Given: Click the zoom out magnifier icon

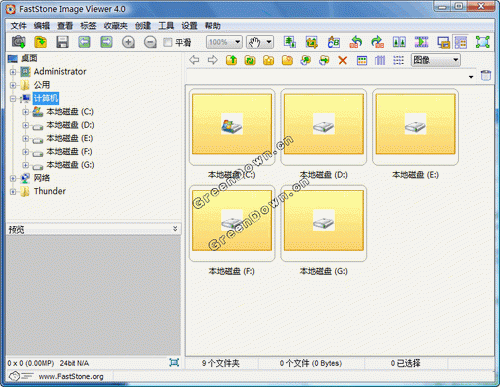Looking at the screenshot, I should pos(150,42).
